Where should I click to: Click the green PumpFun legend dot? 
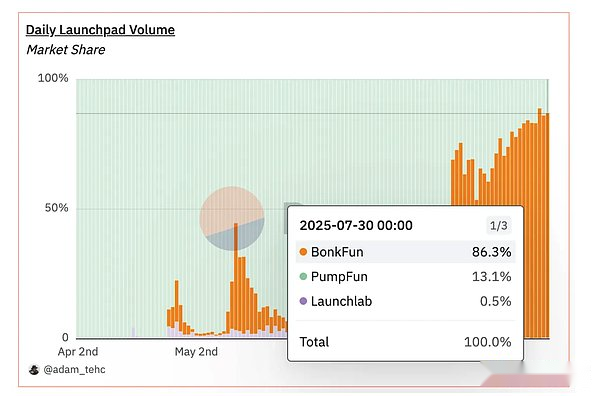303,276
